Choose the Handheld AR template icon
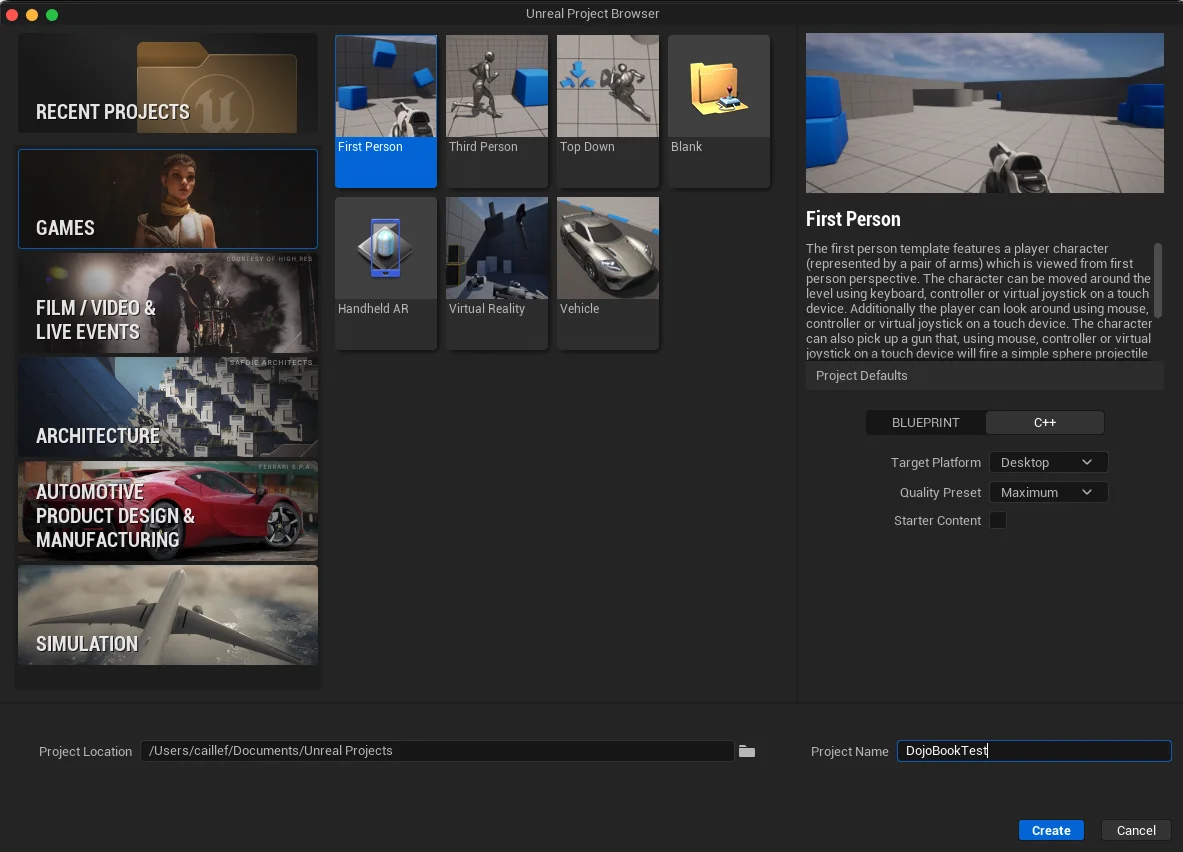This screenshot has height=852, width=1183. point(386,248)
